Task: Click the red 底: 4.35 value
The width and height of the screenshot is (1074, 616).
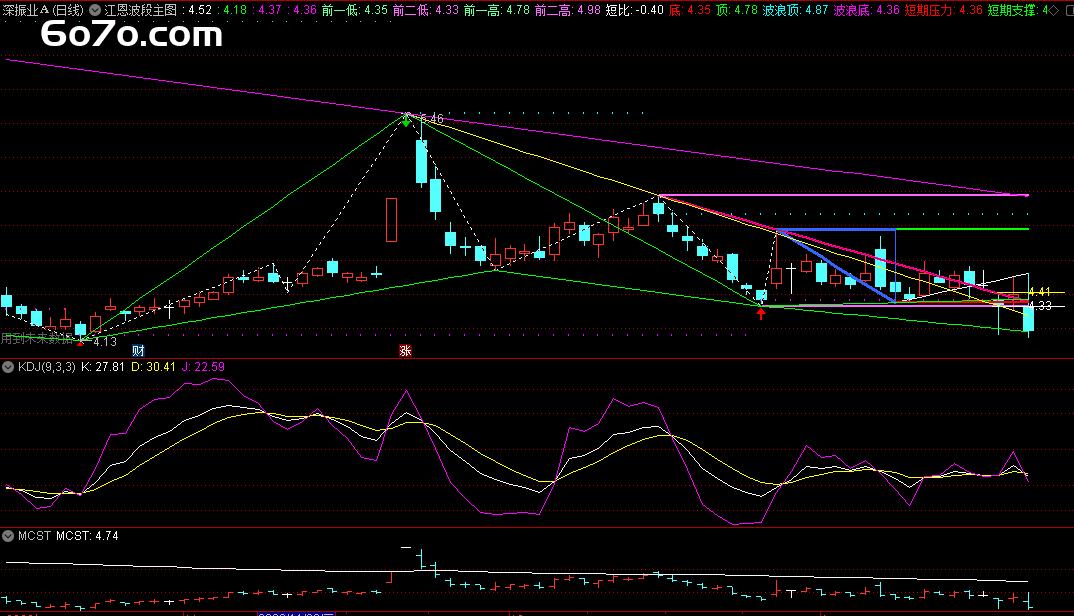Action: 690,10
